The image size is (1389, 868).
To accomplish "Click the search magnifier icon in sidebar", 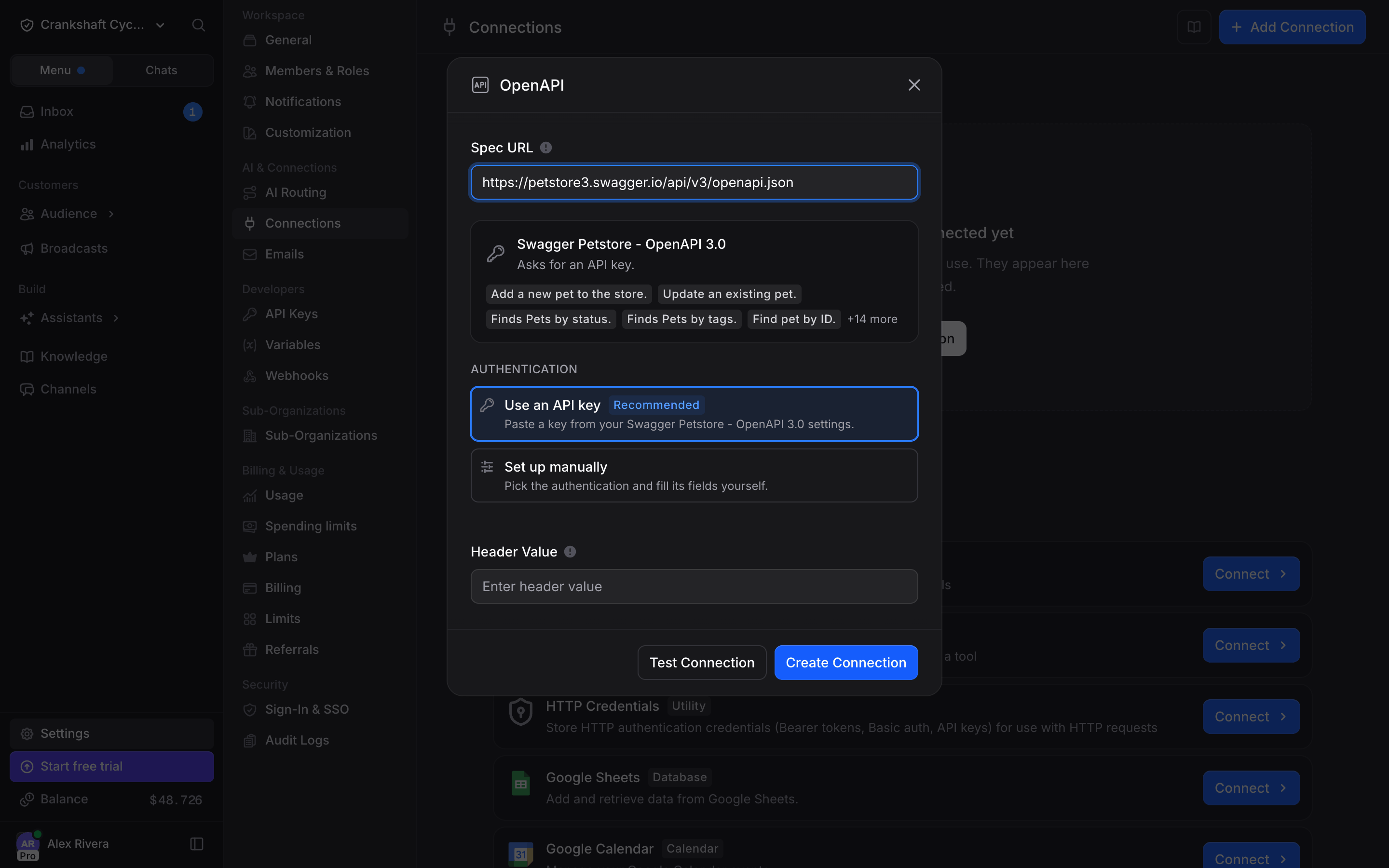I will coord(199,25).
